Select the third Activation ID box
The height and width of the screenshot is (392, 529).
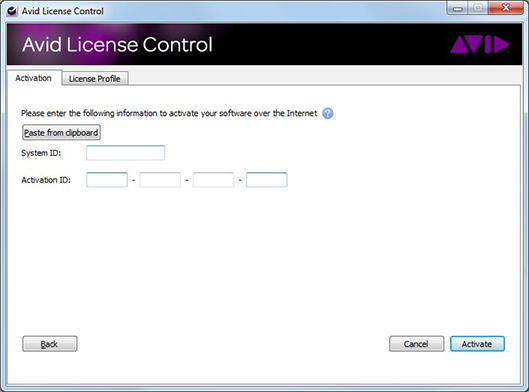coord(213,180)
